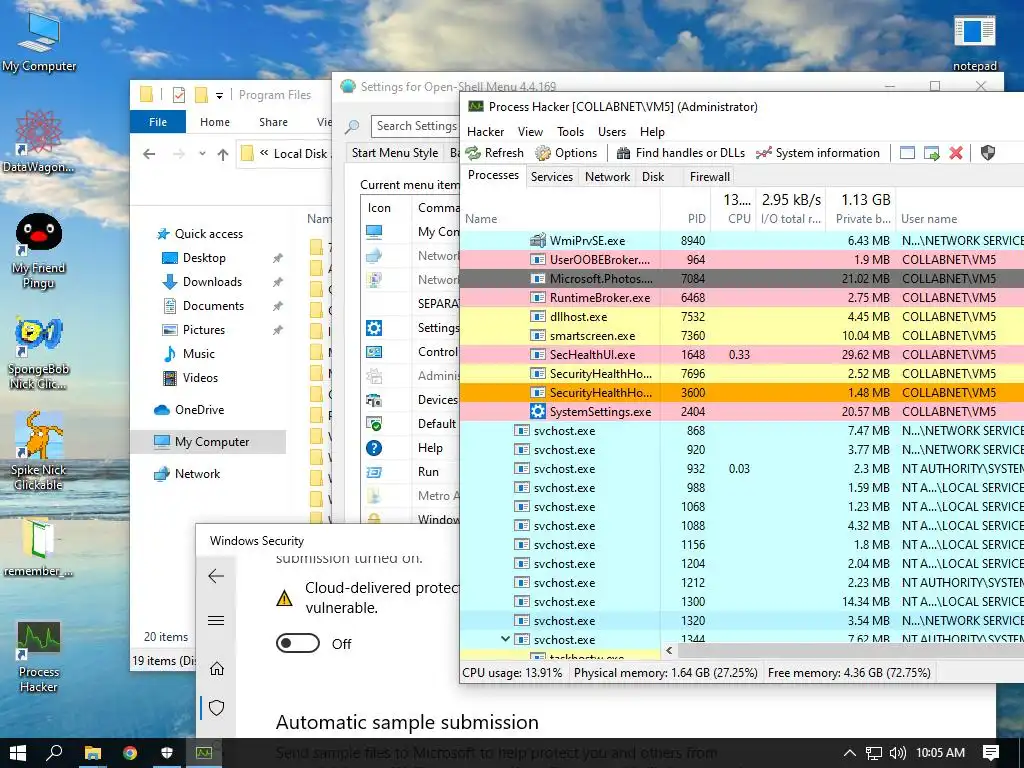Open the Home ribbon tab in File Explorer
Image resolution: width=1024 pixels, height=768 pixels.
(x=215, y=122)
